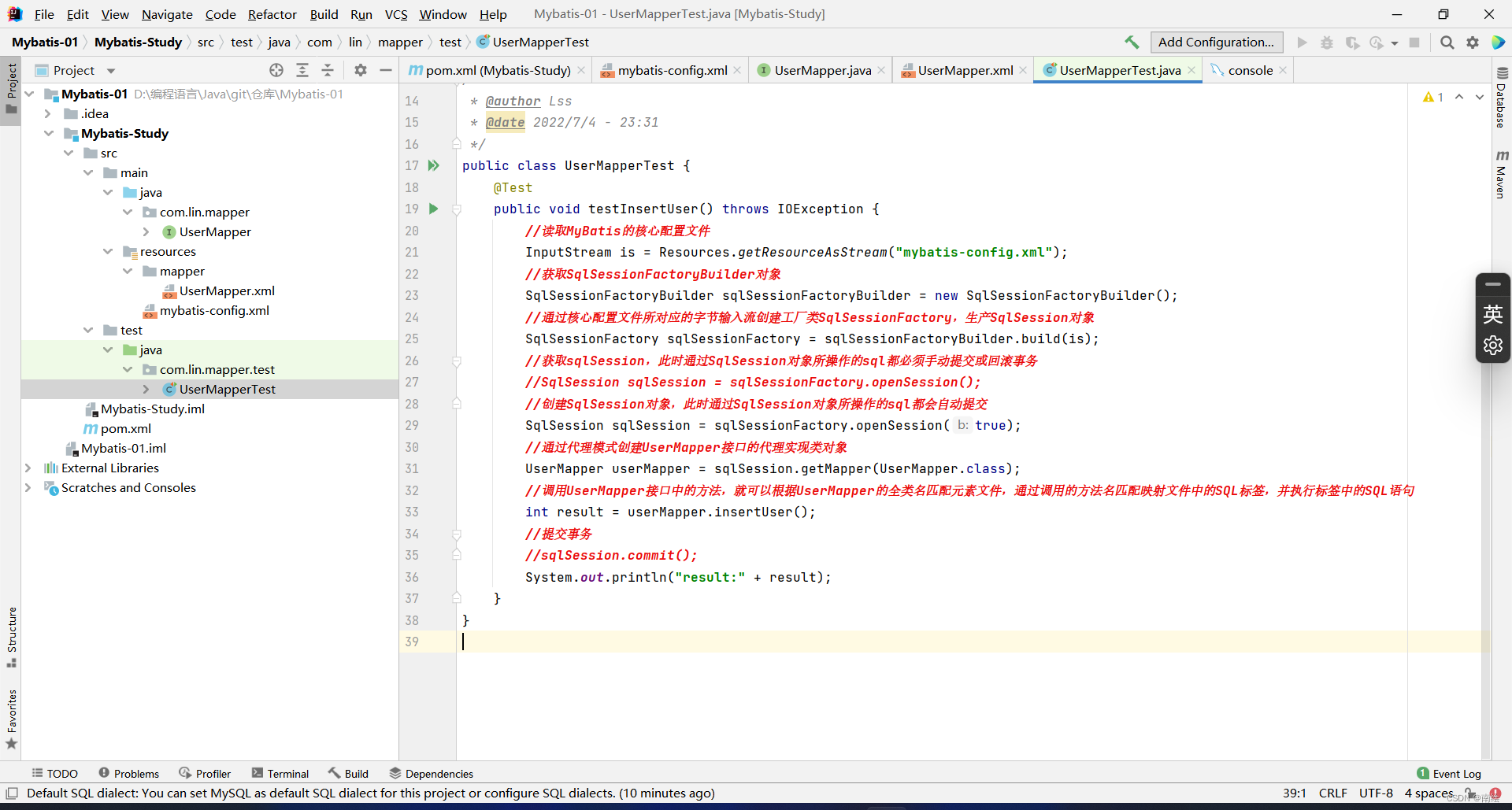Switch to pom.xml (Mybatis-Study) tab
The width and height of the screenshot is (1512, 810).
498,70
